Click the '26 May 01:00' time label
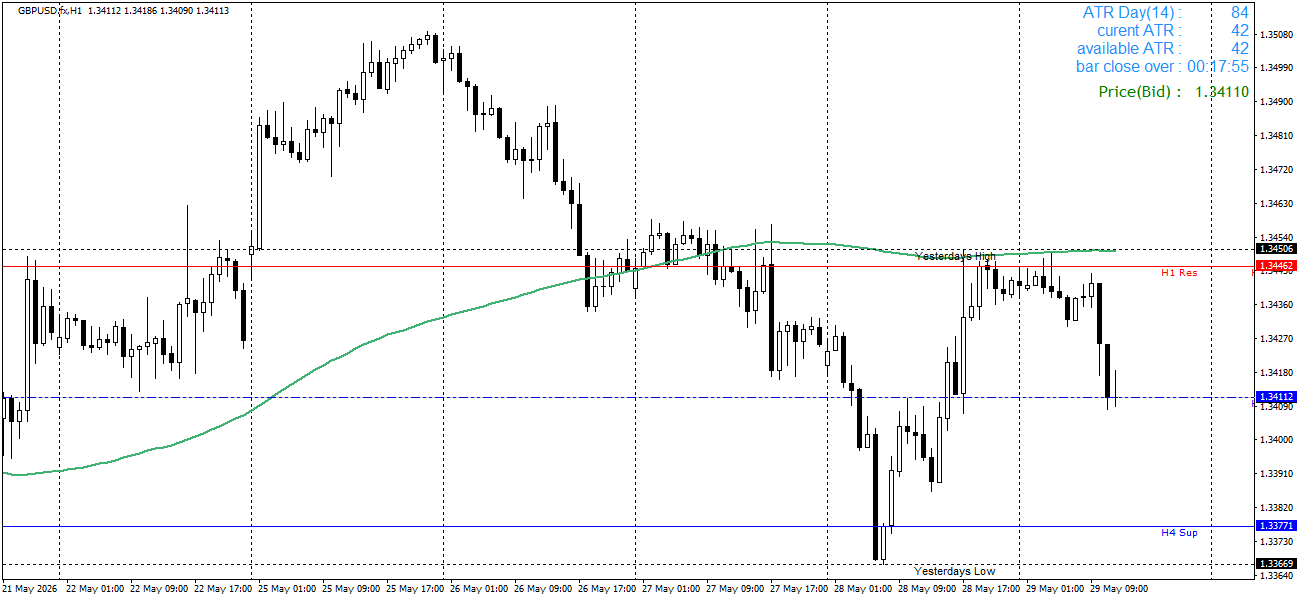 click(x=477, y=589)
